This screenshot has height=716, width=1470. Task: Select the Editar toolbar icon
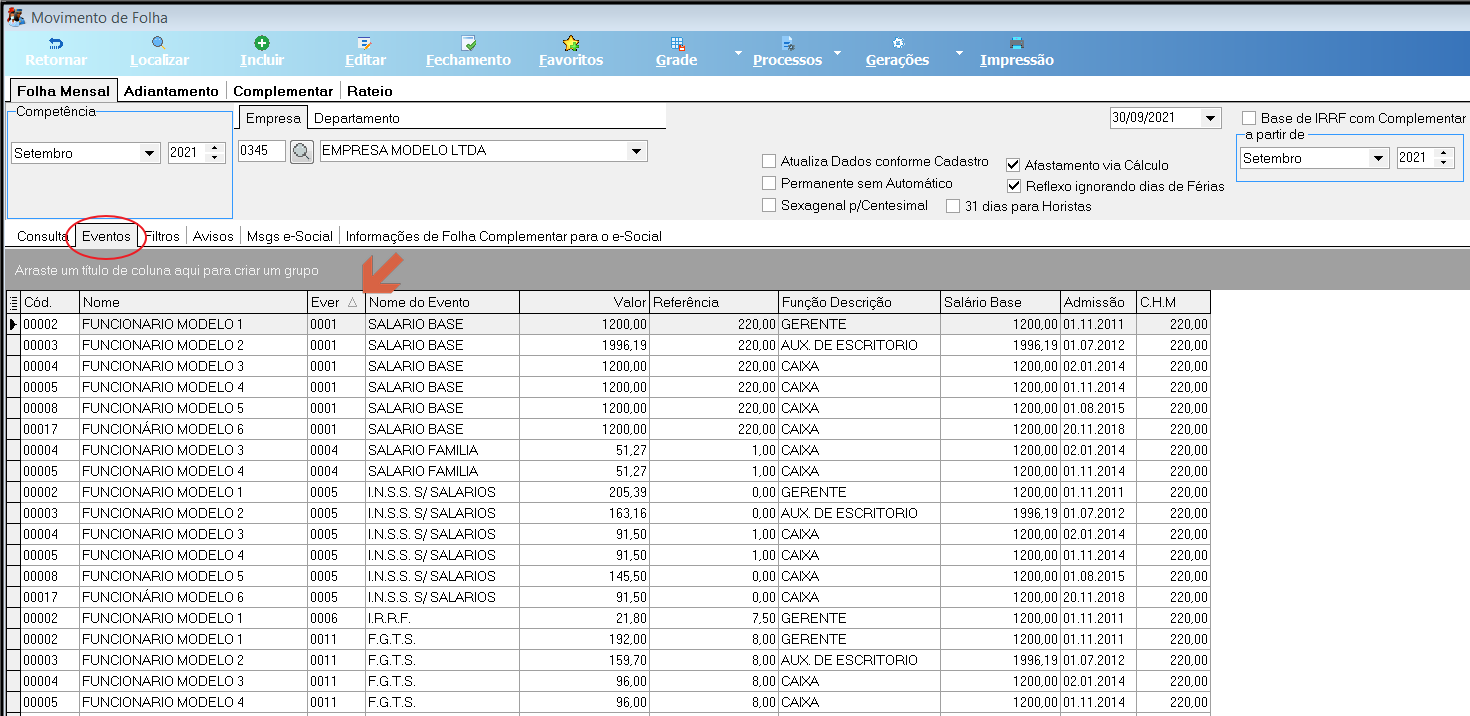click(365, 43)
